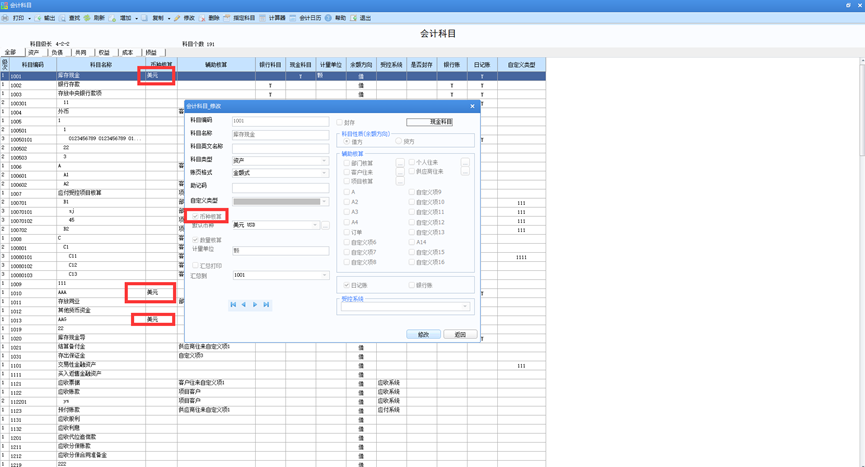This screenshot has height=467, width=865.
Task: Switch to the 负债 tab
Action: click(x=57, y=52)
